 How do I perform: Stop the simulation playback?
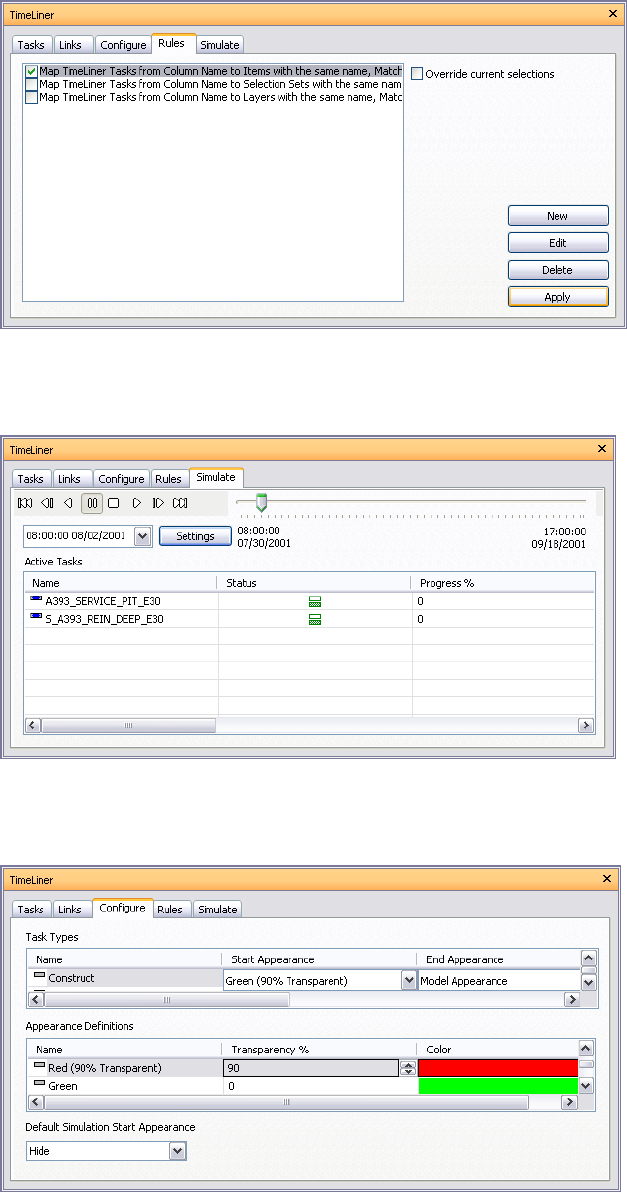(113, 502)
